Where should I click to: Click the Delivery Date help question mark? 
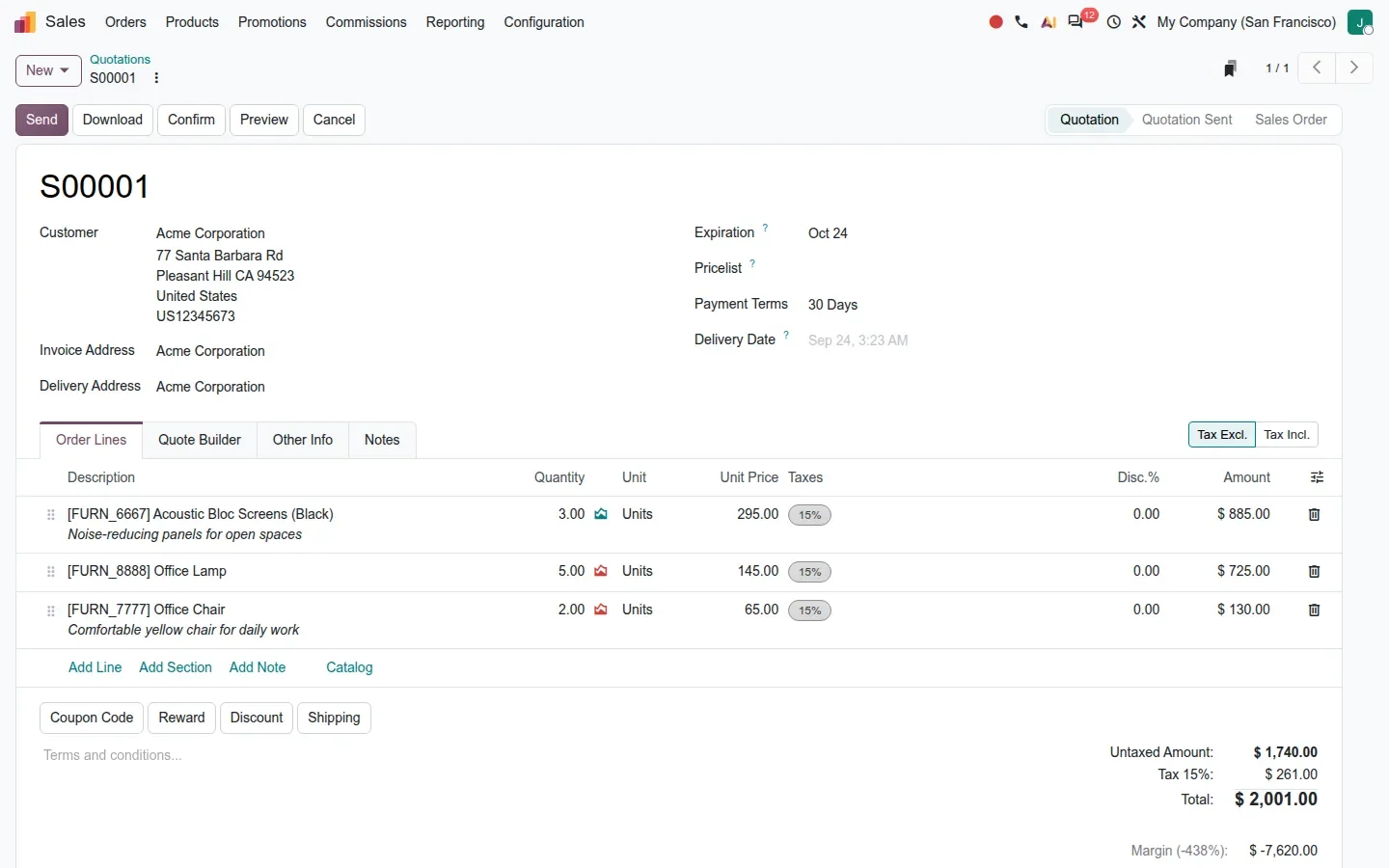tap(786, 336)
